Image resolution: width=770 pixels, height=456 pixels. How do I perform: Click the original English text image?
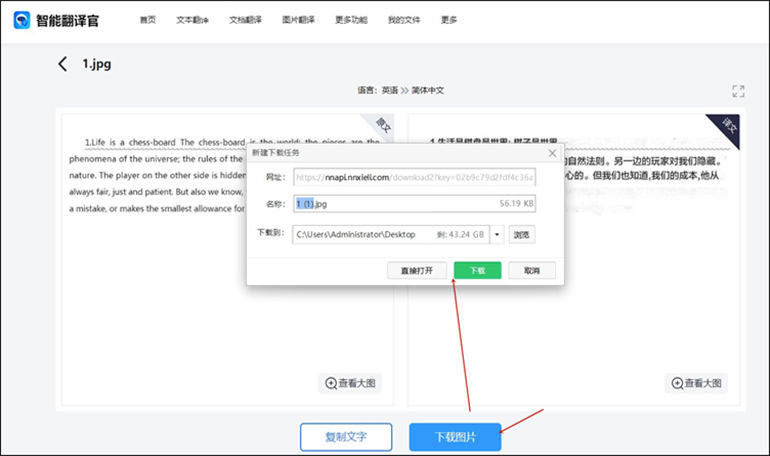pyautogui.click(x=227, y=260)
